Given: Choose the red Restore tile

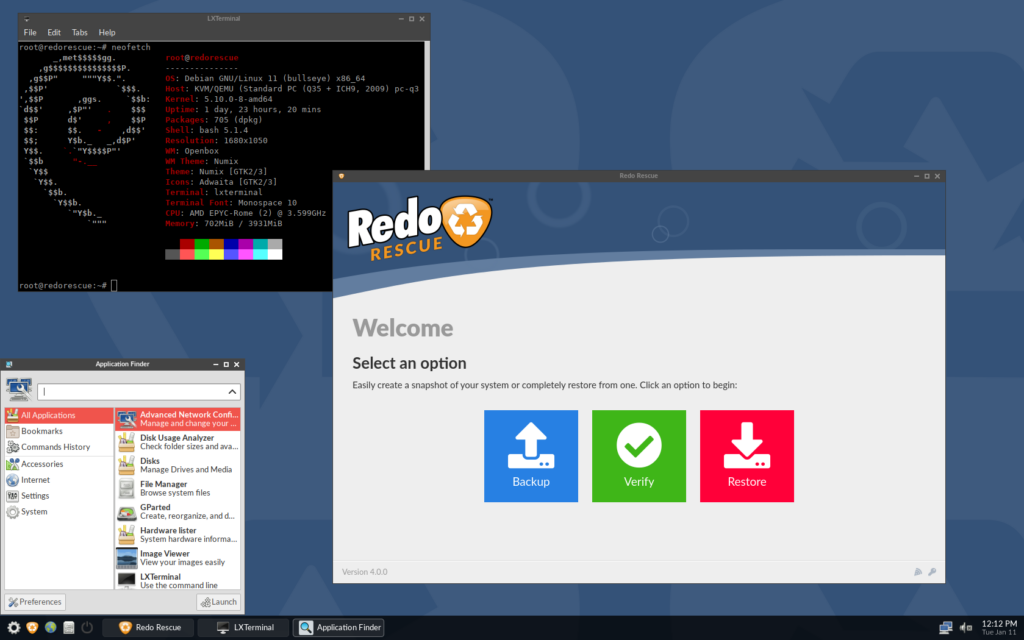Looking at the screenshot, I should 747,456.
